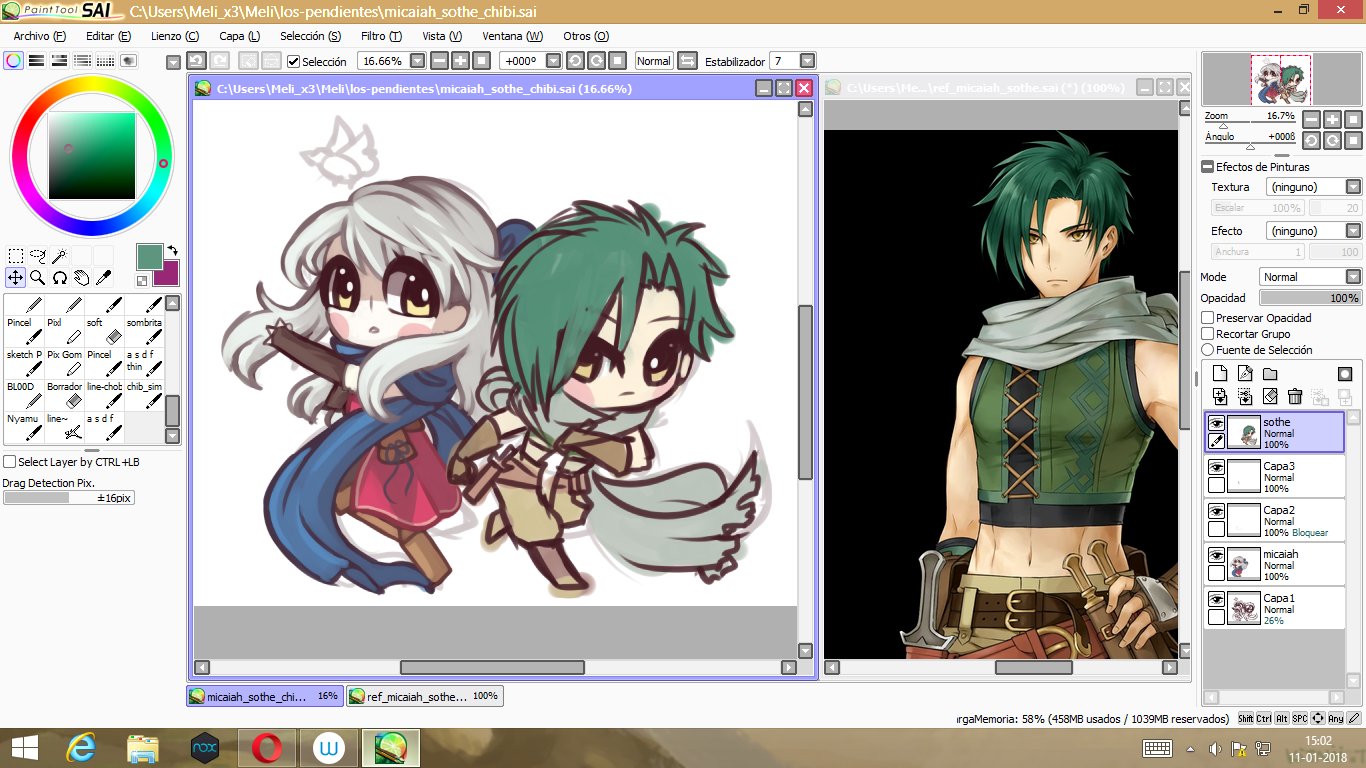The width and height of the screenshot is (1366, 768).
Task: Enable Select Layer by CTRL+LB
Action: (x=10, y=462)
